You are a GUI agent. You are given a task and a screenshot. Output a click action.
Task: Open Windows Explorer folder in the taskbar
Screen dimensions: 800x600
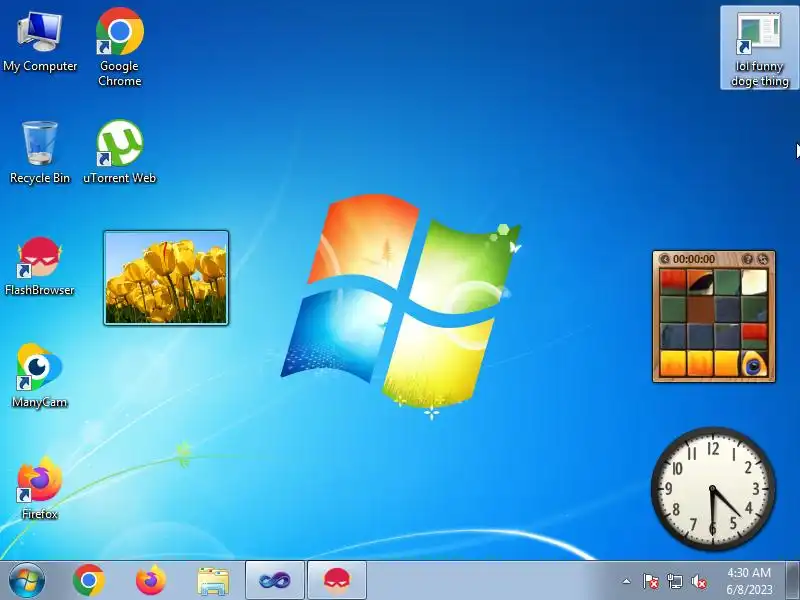[x=213, y=581]
